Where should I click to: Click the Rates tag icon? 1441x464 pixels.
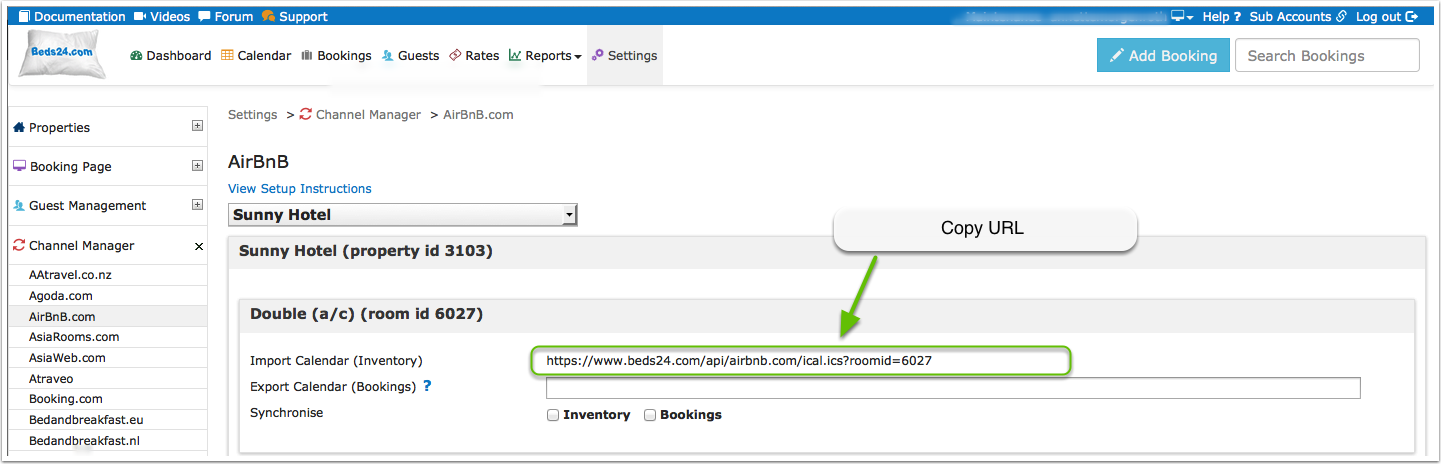point(455,56)
